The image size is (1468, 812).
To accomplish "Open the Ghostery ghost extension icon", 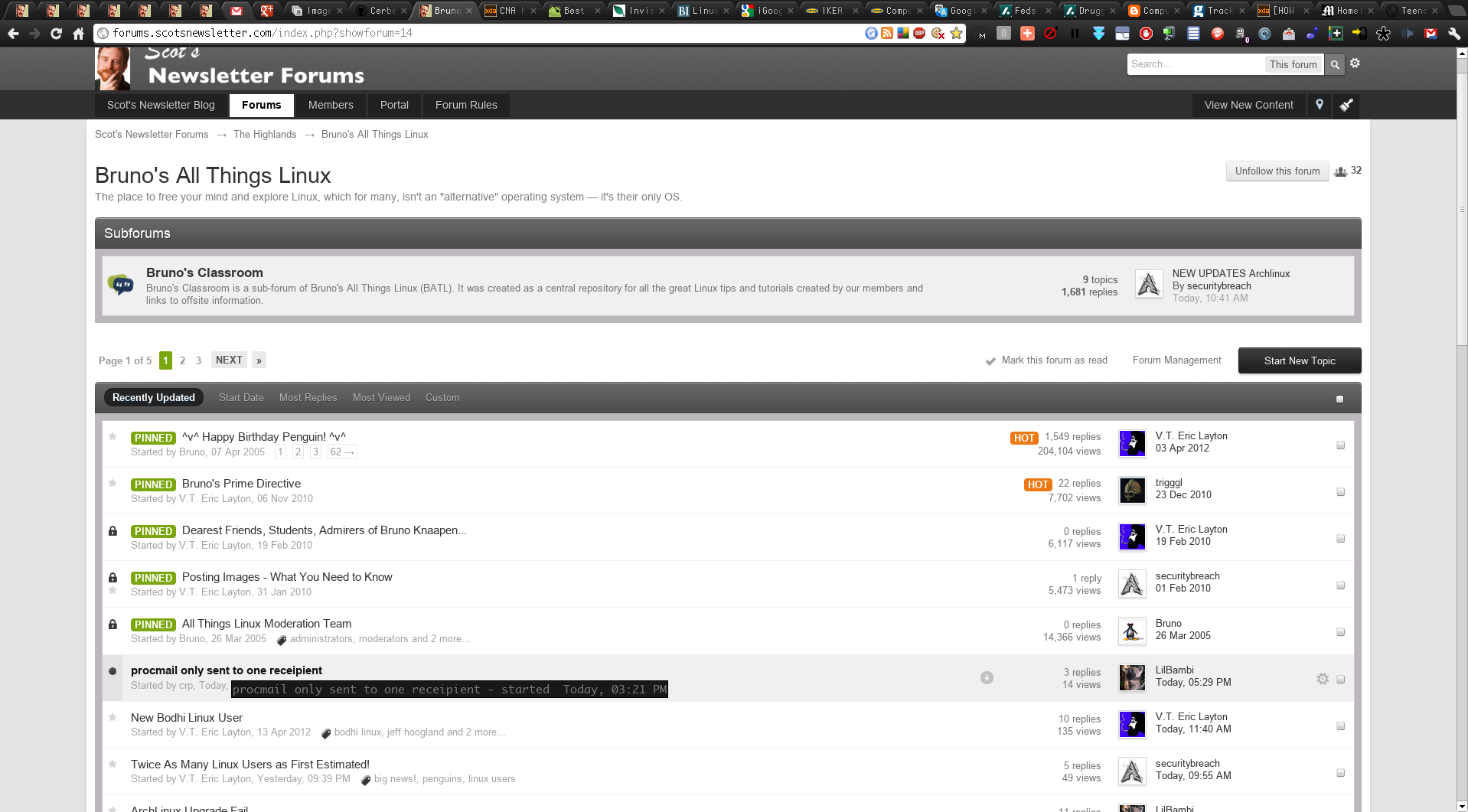I will tap(1241, 34).
